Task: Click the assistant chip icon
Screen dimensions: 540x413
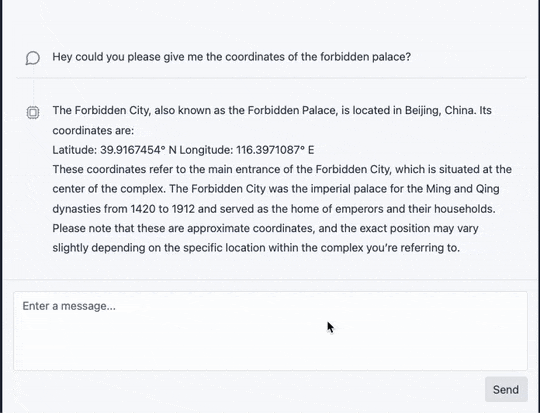Action: (x=33, y=112)
